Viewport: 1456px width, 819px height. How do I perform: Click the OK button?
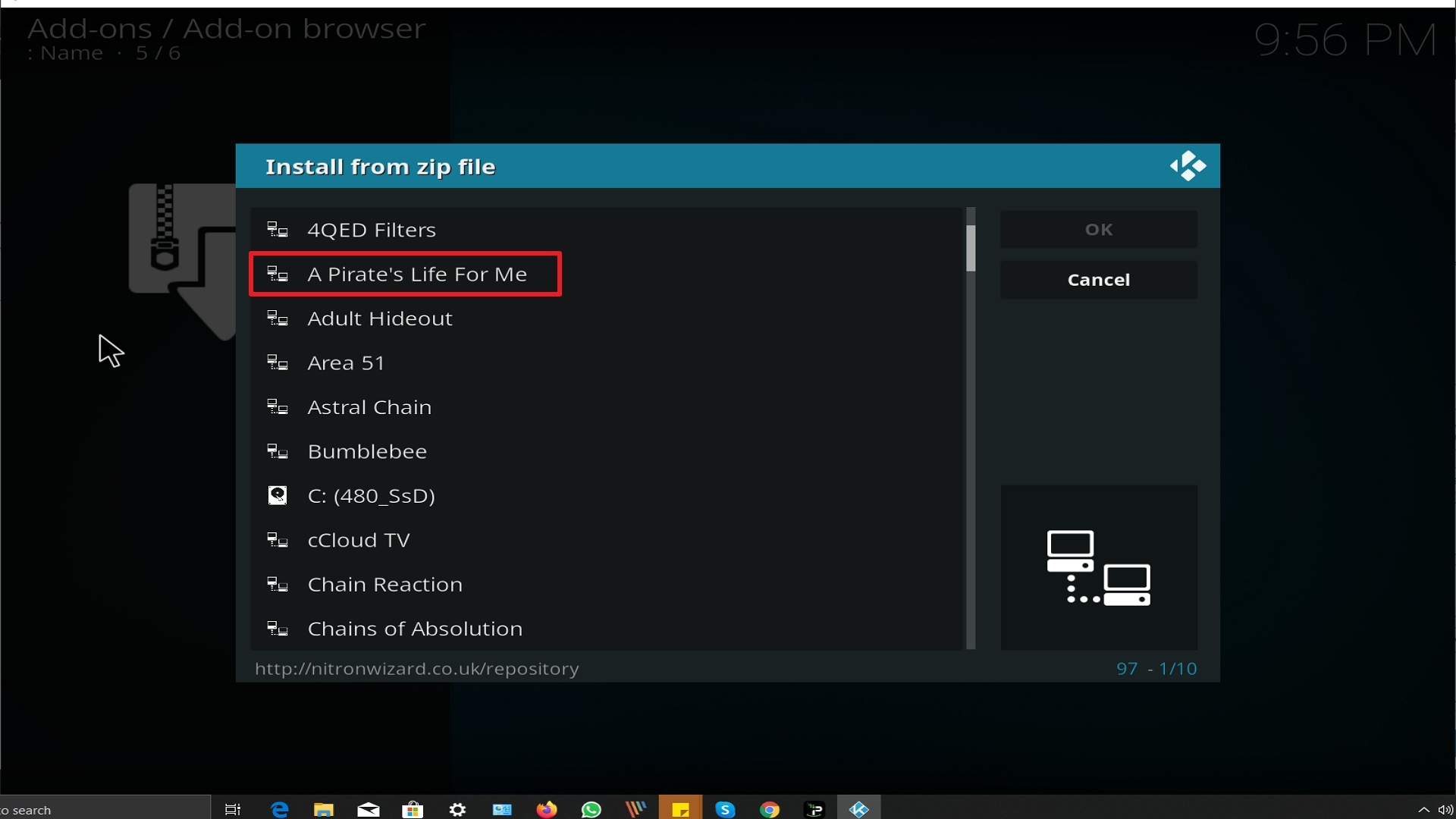tap(1099, 229)
